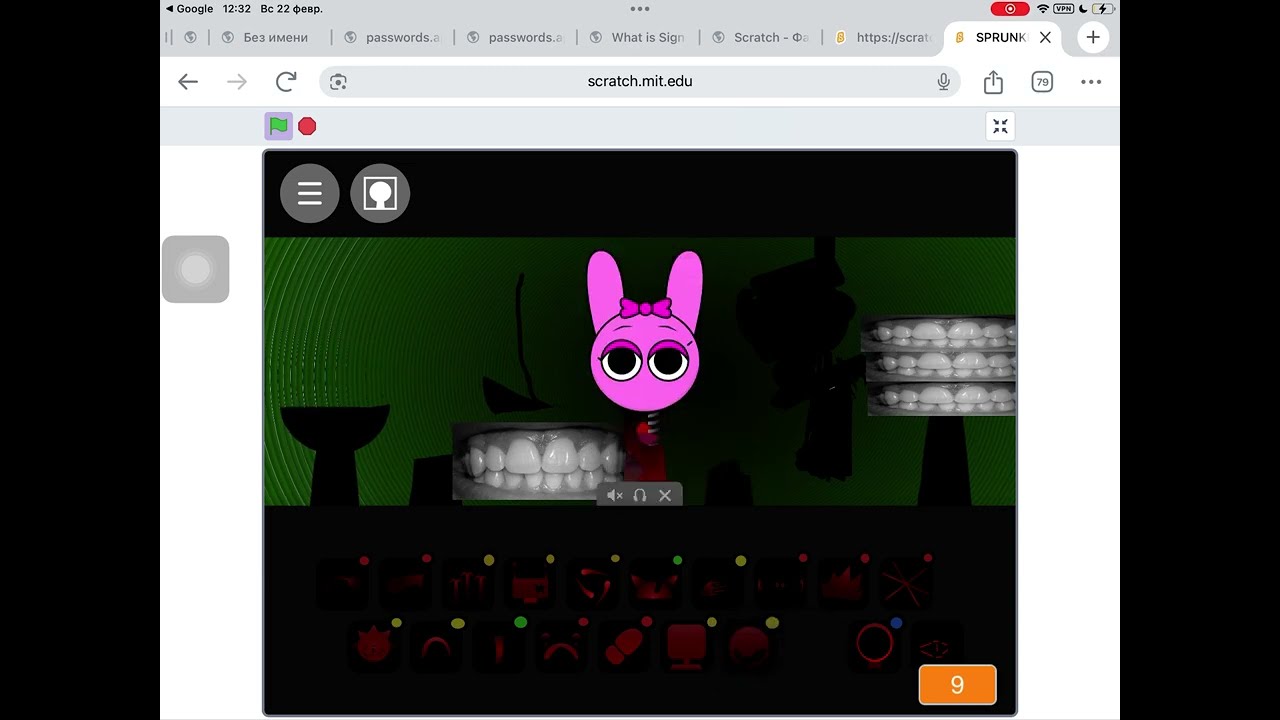Click the top teeth image in right stack
Screen dimensions: 1280x720
(x=938, y=334)
